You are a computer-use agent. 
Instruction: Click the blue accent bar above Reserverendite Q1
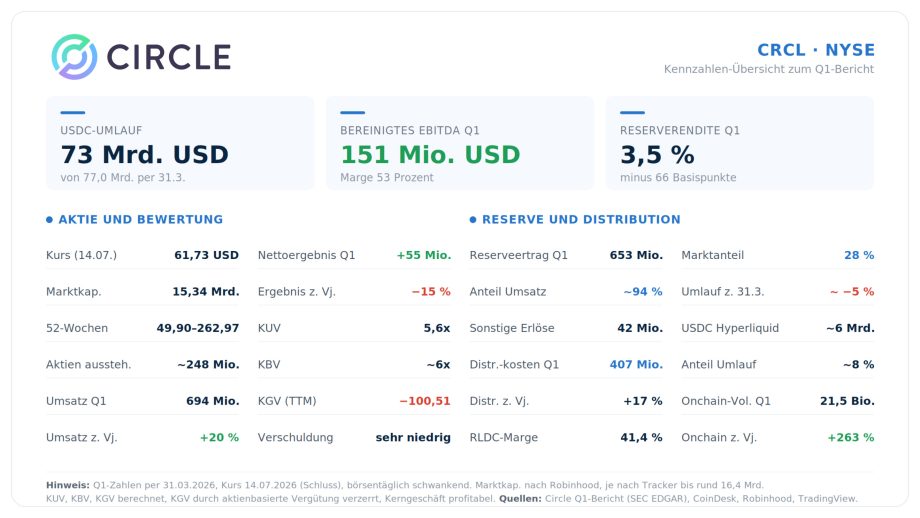click(632, 112)
